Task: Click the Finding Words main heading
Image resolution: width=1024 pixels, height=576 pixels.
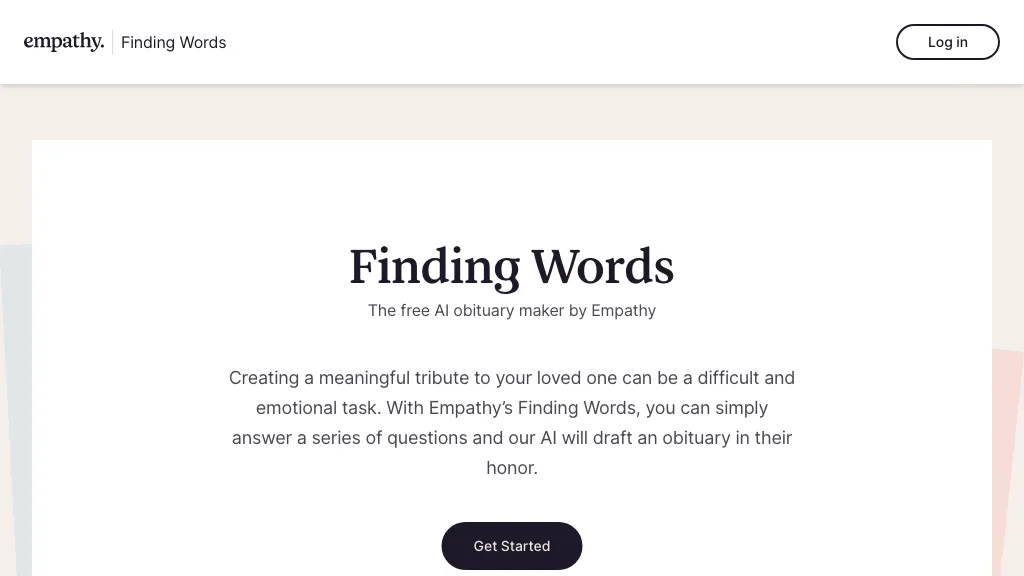Action: tap(512, 267)
